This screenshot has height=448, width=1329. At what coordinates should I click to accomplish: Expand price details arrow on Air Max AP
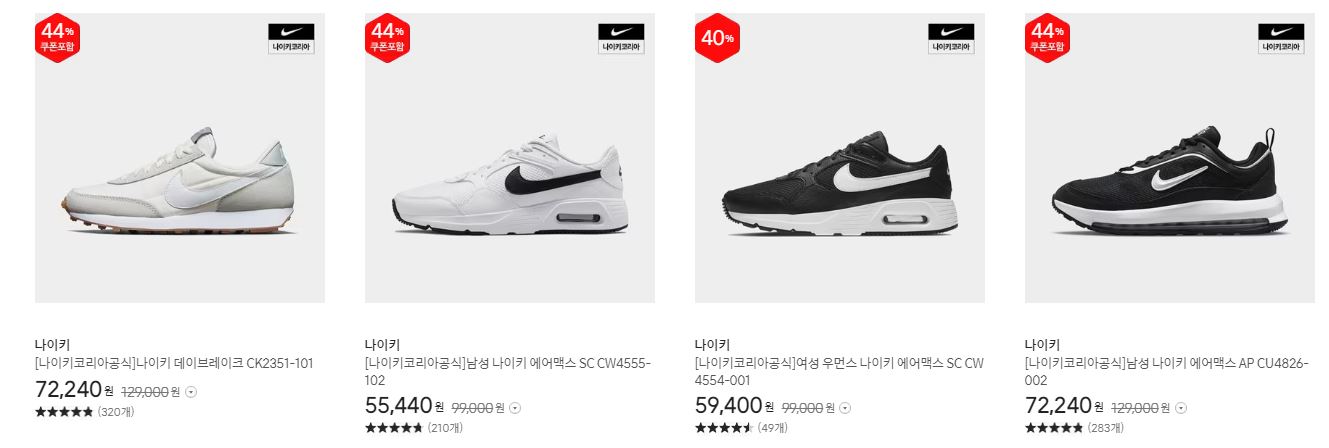pos(1181,408)
